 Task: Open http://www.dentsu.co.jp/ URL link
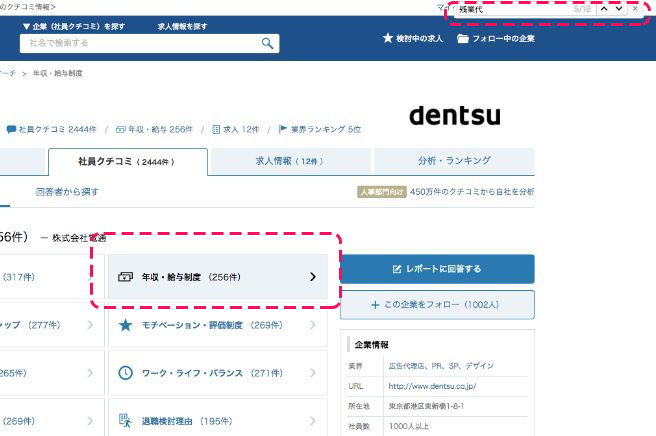(x=432, y=386)
